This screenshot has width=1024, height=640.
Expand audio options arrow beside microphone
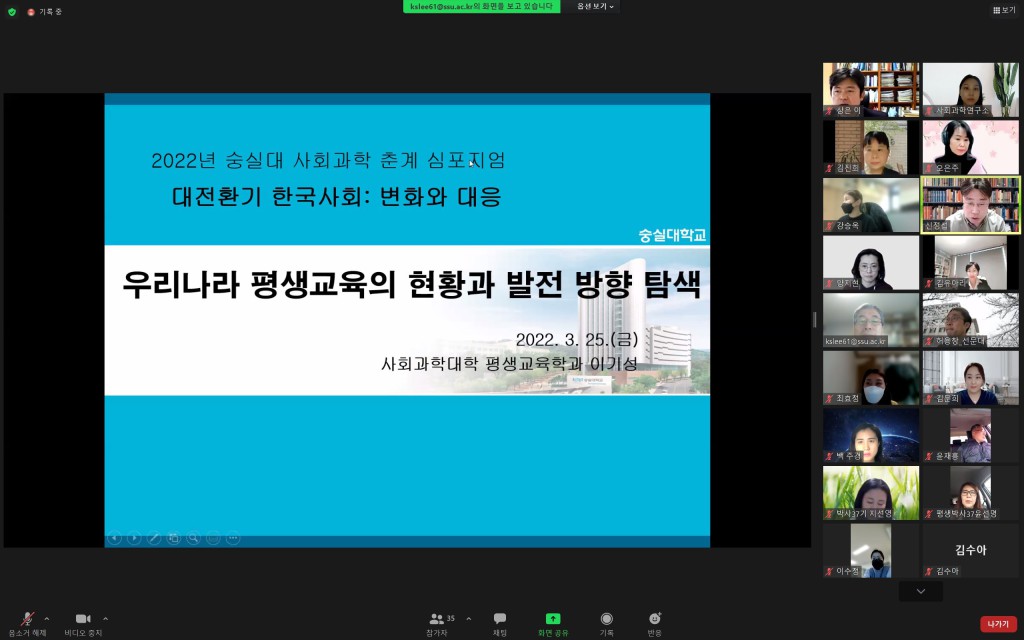pyautogui.click(x=46, y=618)
